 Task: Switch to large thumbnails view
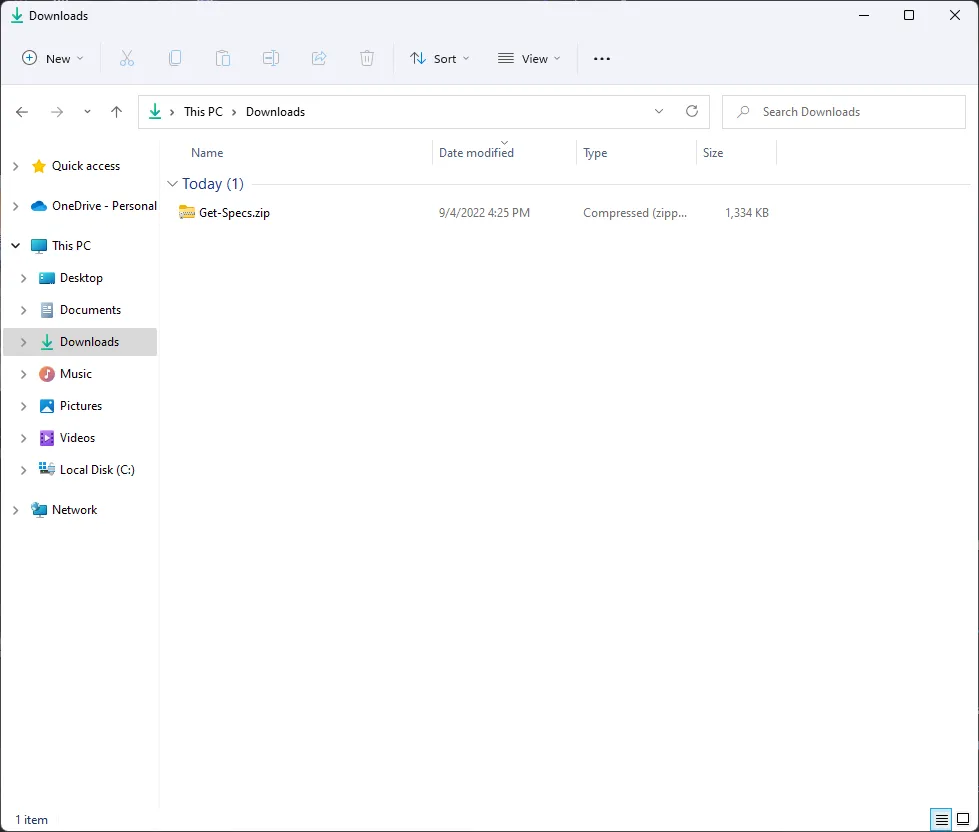coord(965,819)
